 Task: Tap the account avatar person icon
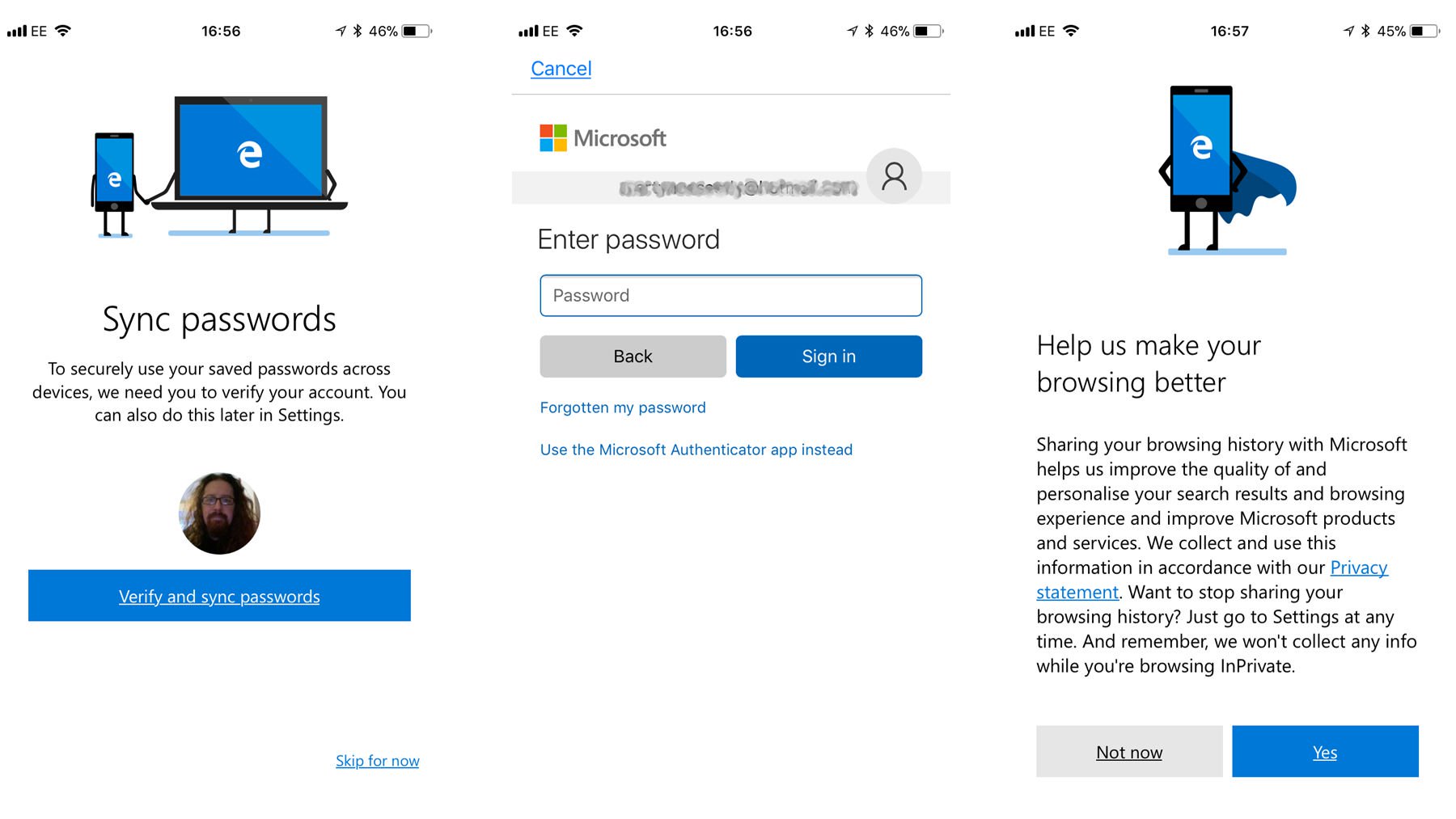894,176
